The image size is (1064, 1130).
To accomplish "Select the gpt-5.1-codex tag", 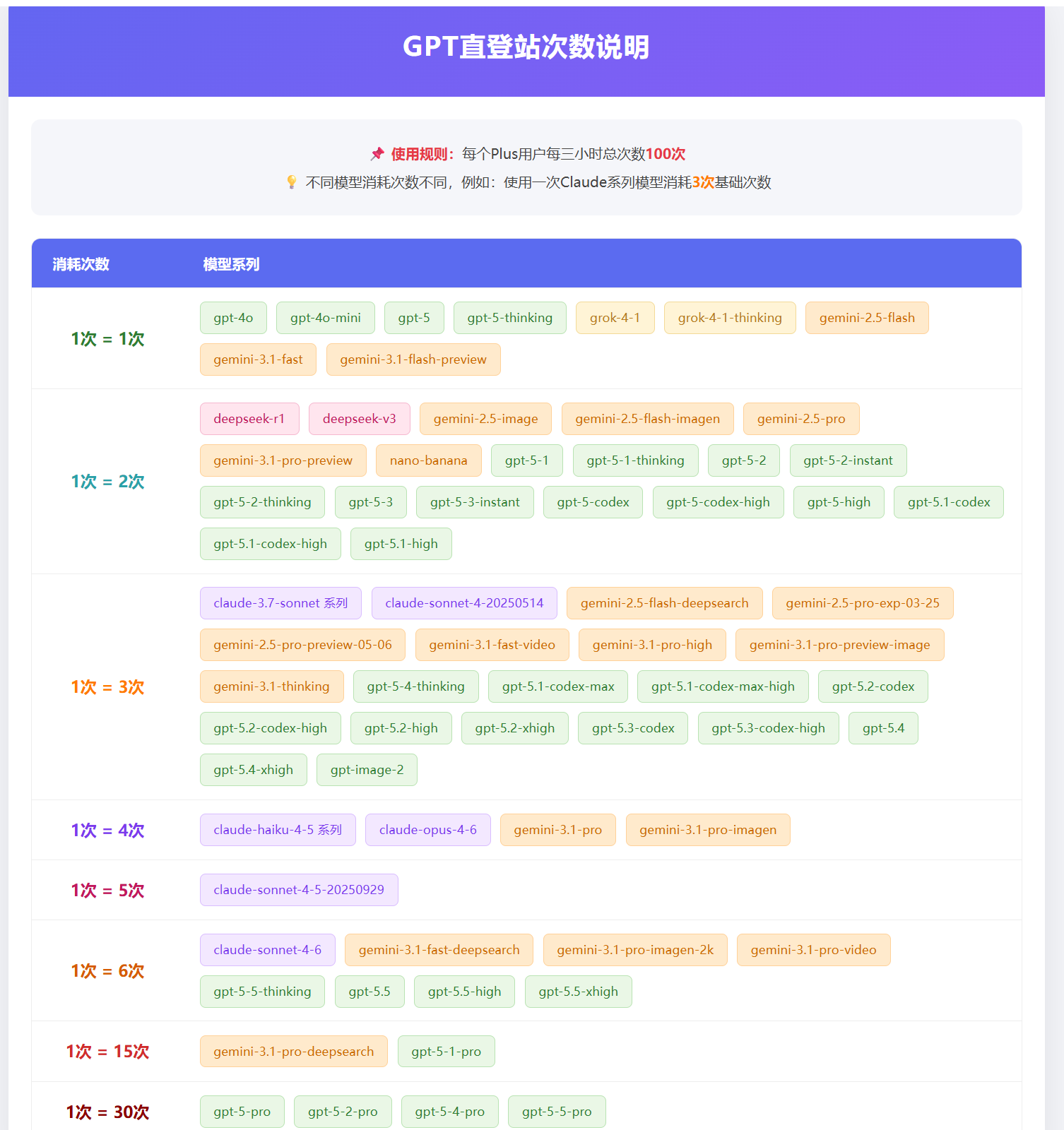I will pos(949,502).
